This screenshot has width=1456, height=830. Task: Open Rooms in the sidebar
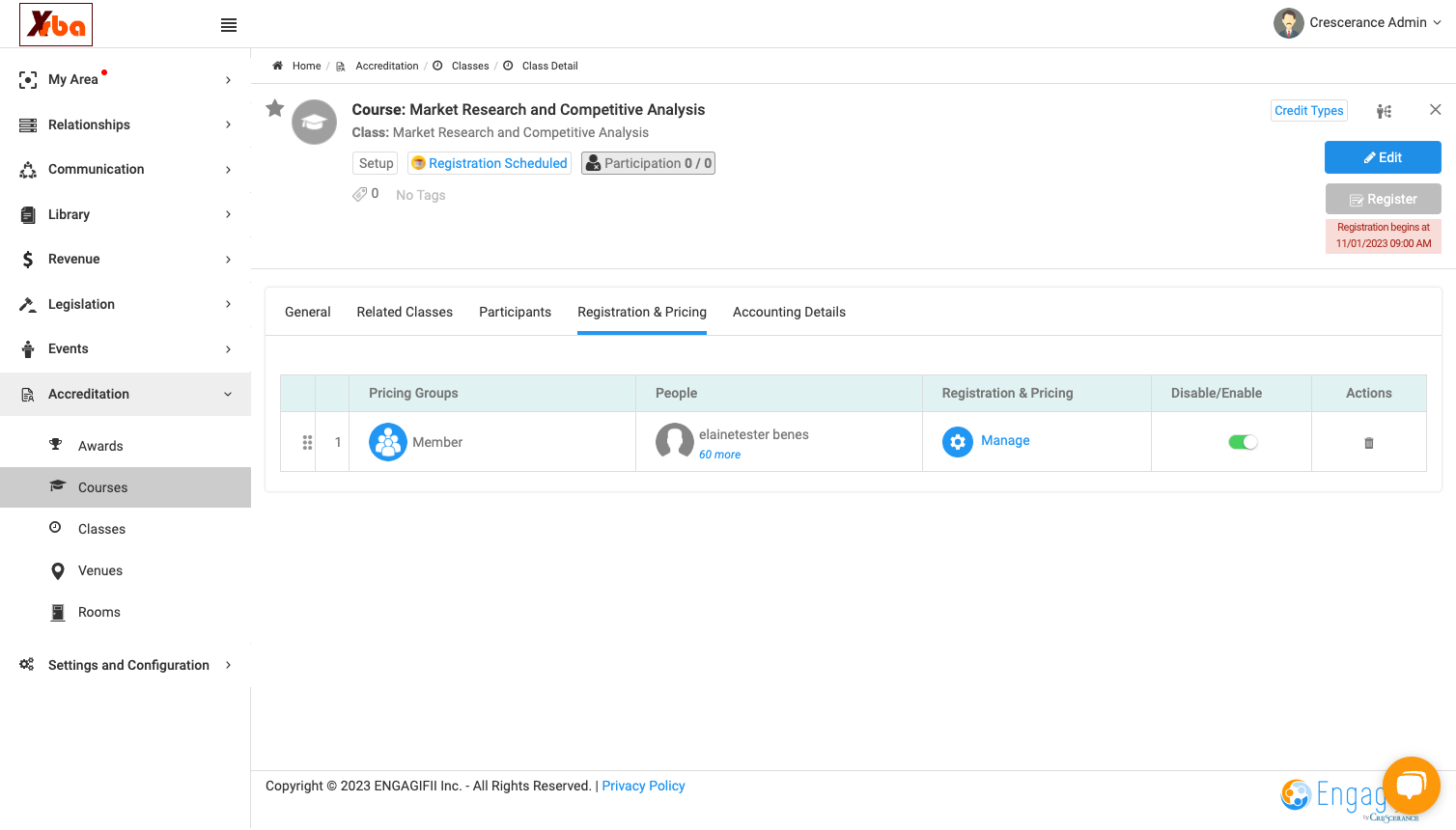click(x=99, y=612)
